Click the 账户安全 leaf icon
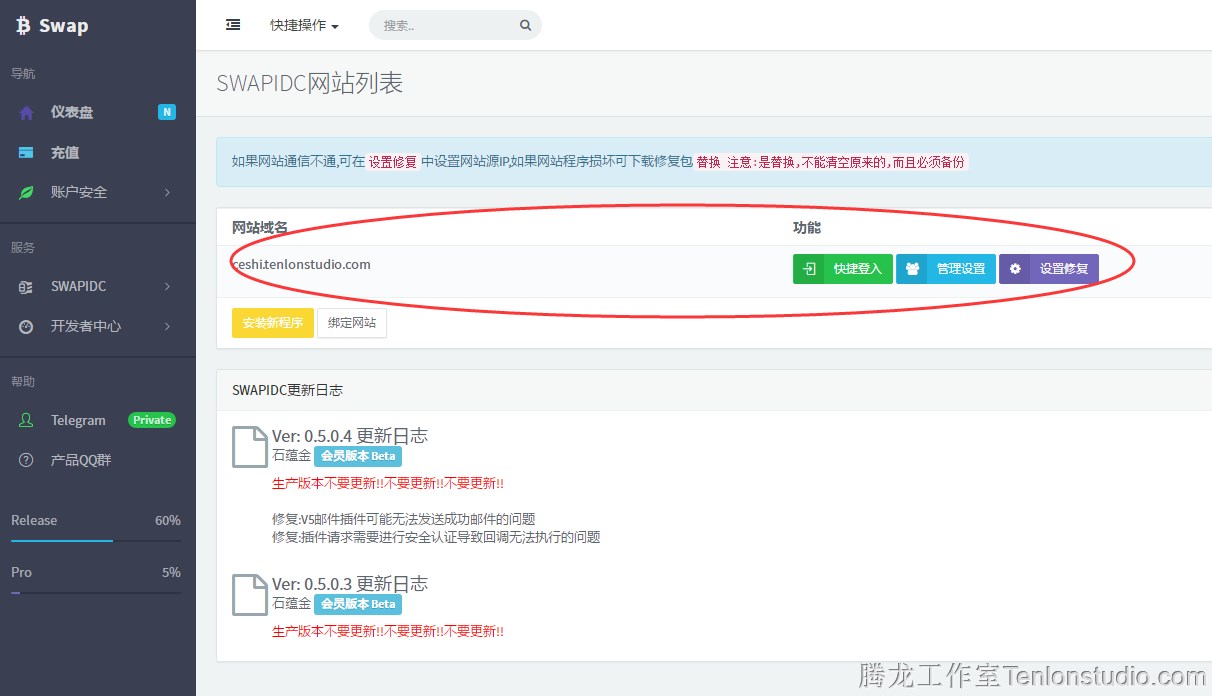This screenshot has width=1212, height=696. click(27, 193)
